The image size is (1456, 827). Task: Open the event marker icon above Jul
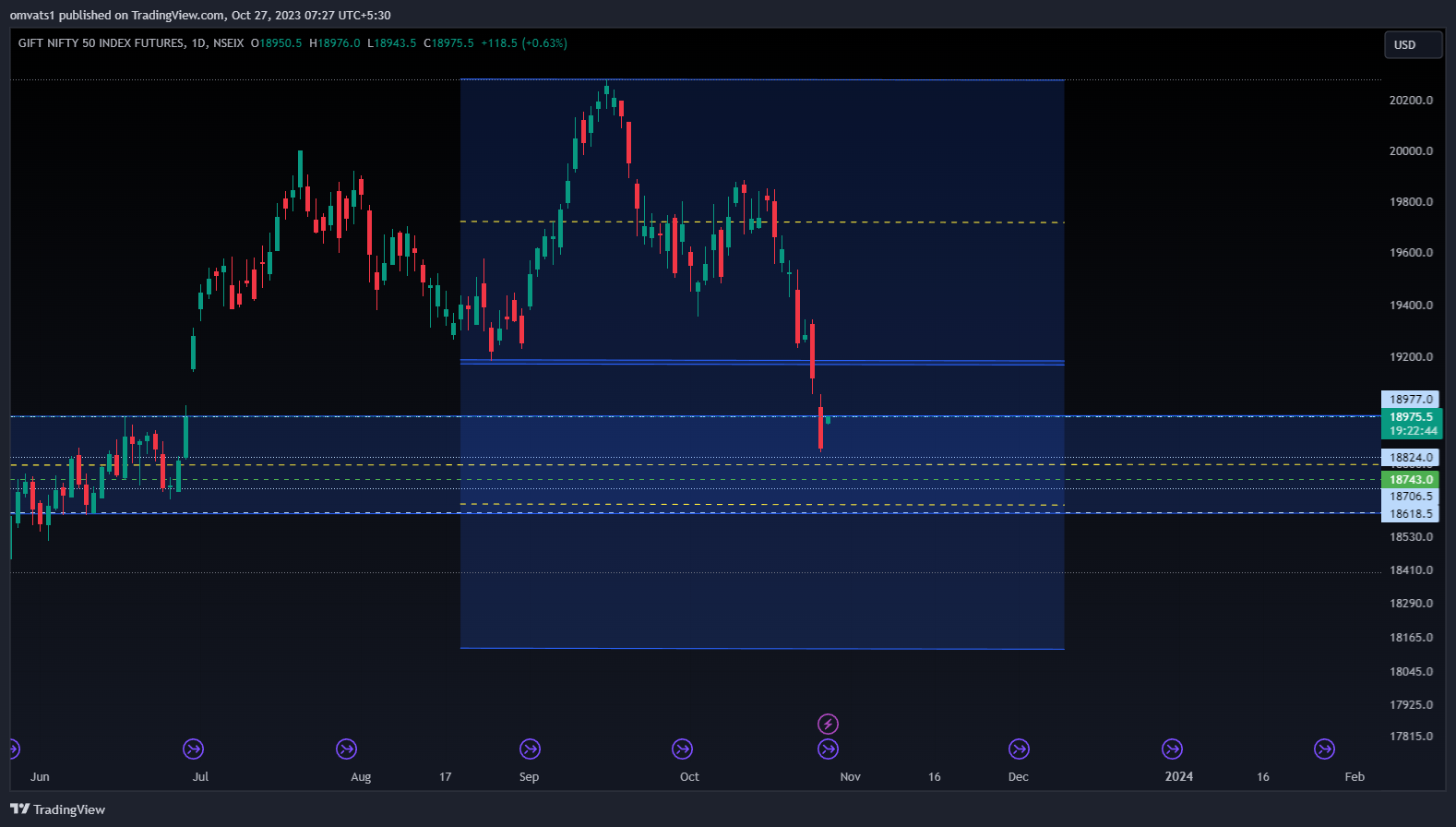click(x=193, y=749)
